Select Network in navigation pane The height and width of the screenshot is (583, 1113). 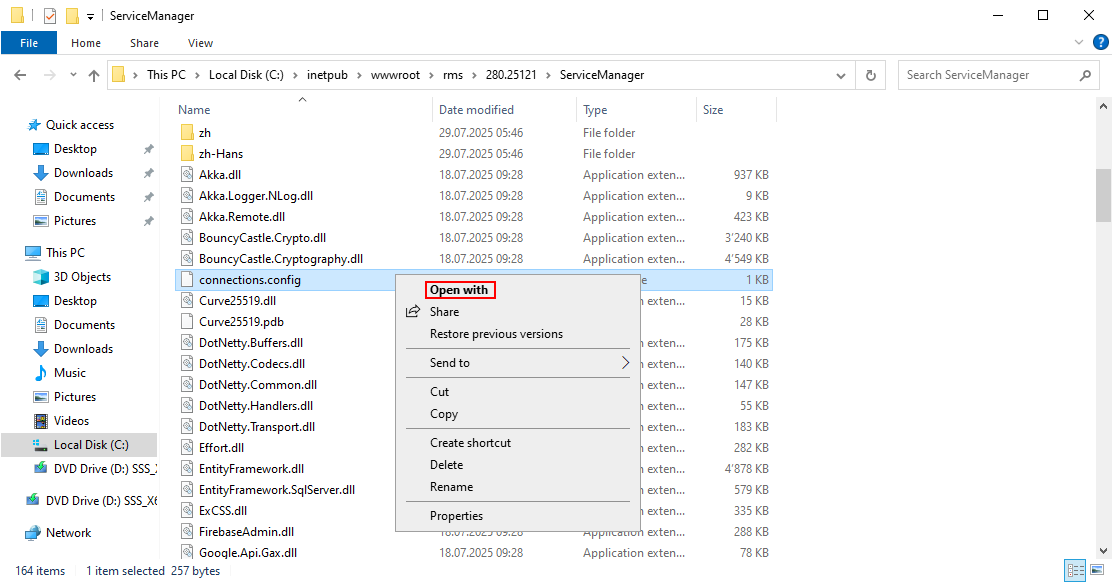point(68,533)
